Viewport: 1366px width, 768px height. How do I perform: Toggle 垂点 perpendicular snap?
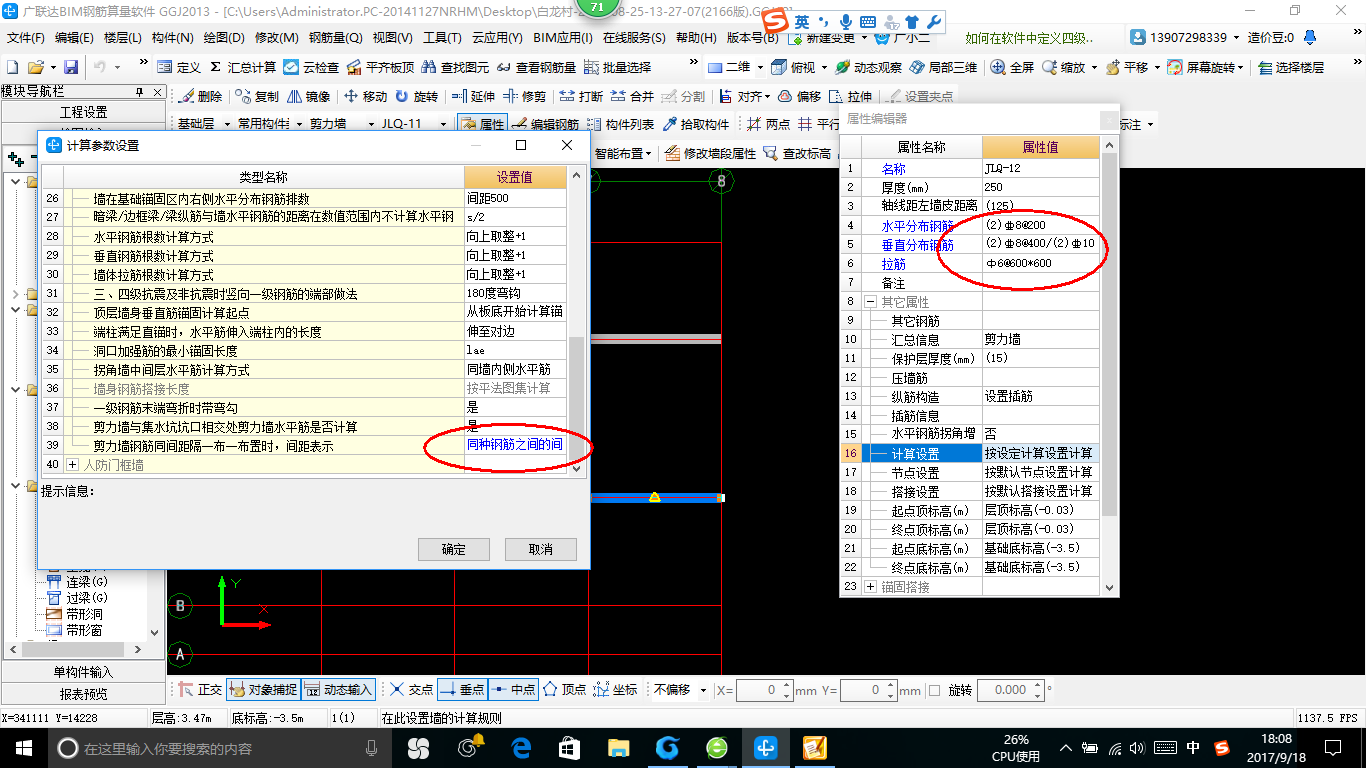(x=462, y=690)
